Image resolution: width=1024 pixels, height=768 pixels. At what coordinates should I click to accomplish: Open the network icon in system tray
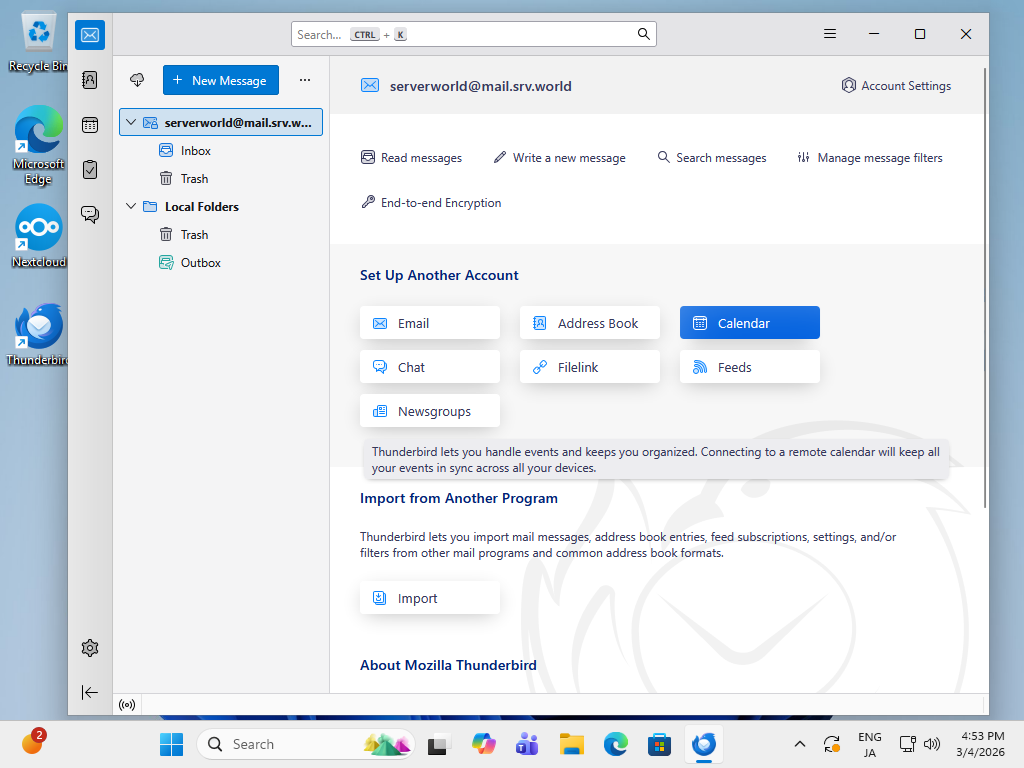908,744
